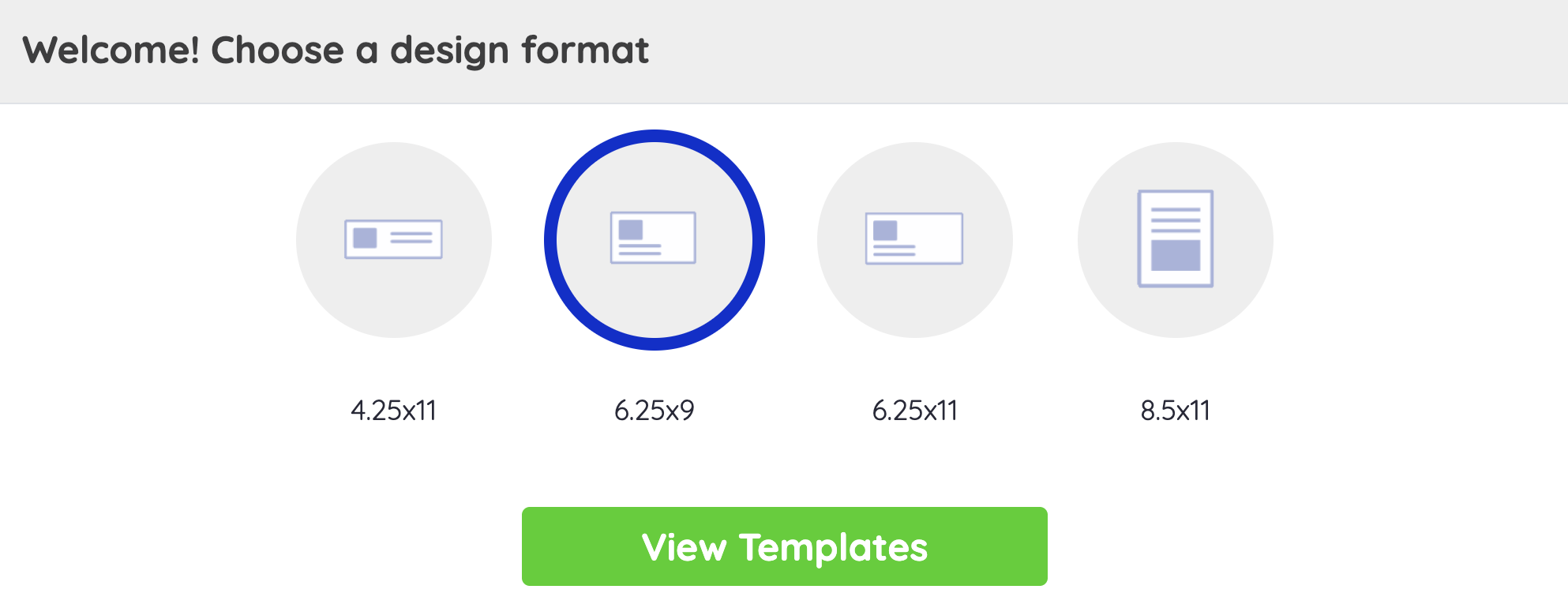The image size is (1568, 608).
Task: Click the "Welcome! Choose a design format" heading
Action: [x=336, y=51]
